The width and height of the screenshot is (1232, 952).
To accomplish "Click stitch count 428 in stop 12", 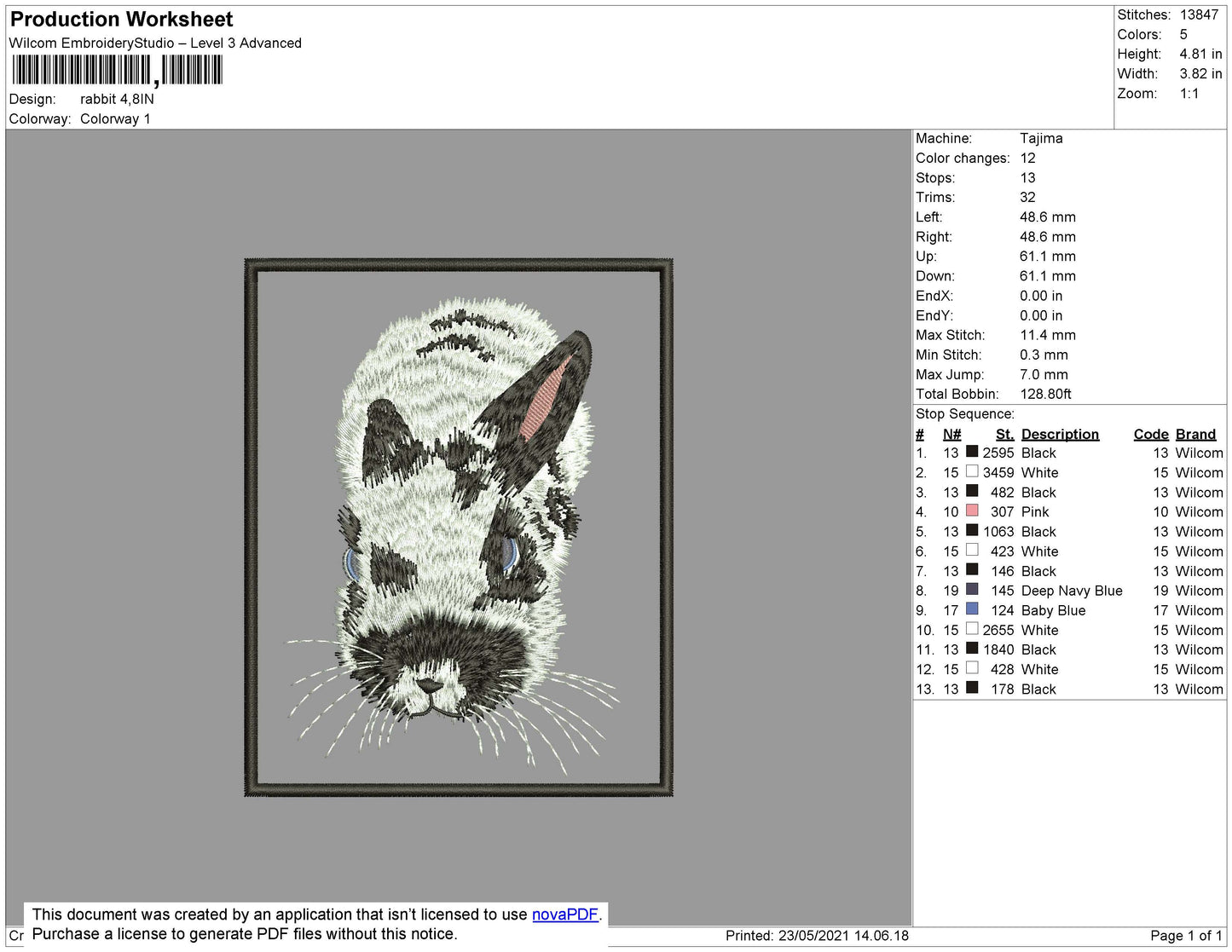I will (x=1002, y=669).
